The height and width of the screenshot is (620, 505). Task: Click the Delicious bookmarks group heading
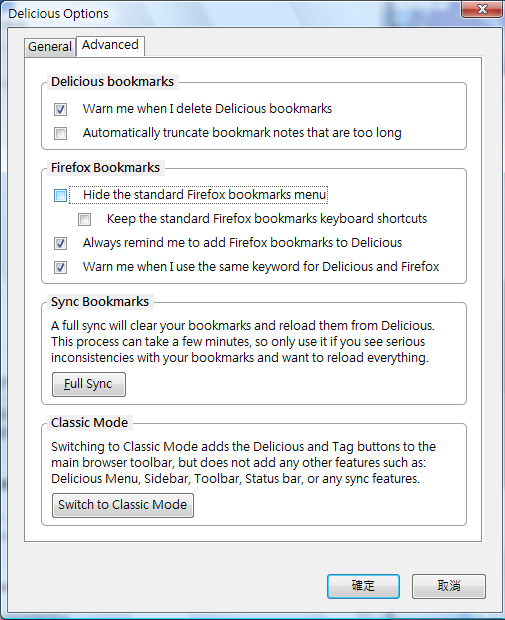pos(112,81)
